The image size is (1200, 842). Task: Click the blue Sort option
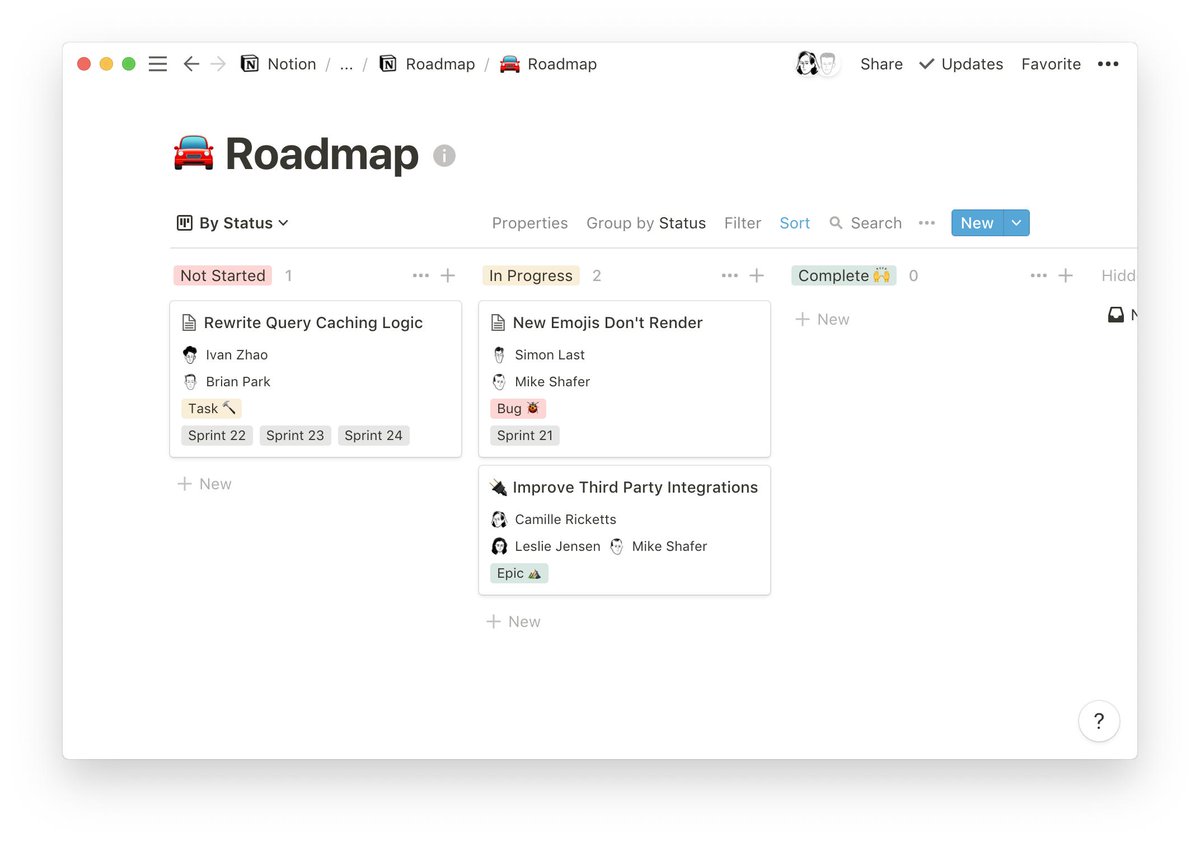(x=794, y=222)
